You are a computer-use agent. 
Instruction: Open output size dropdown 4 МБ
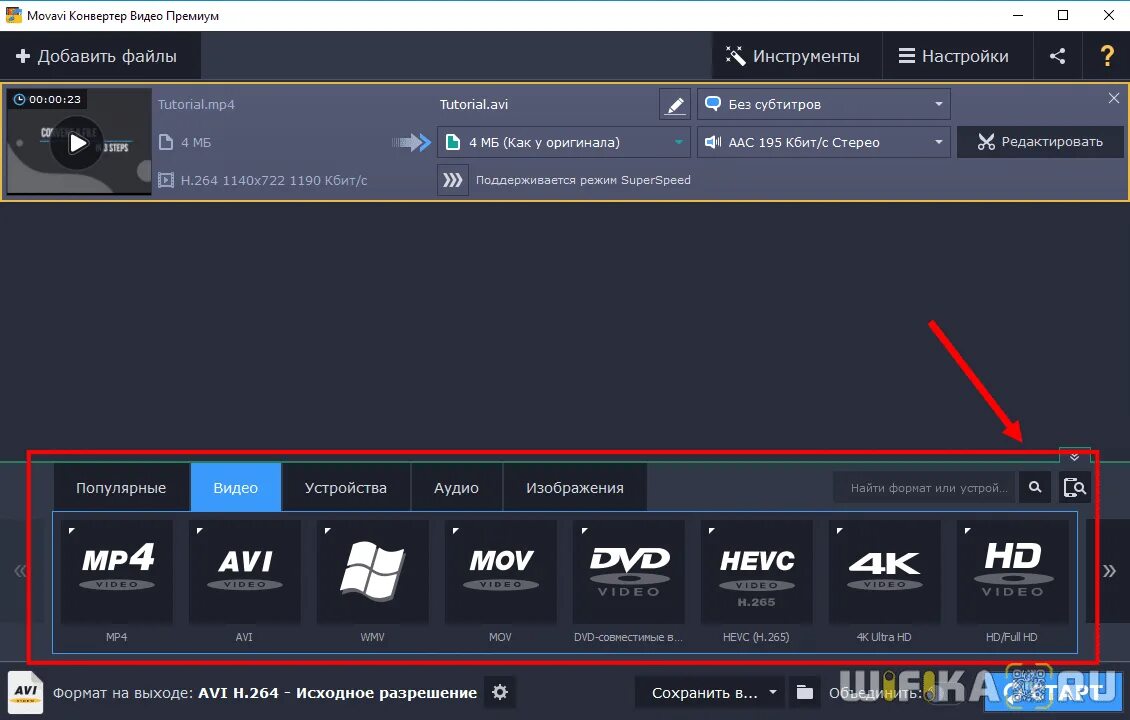(564, 142)
